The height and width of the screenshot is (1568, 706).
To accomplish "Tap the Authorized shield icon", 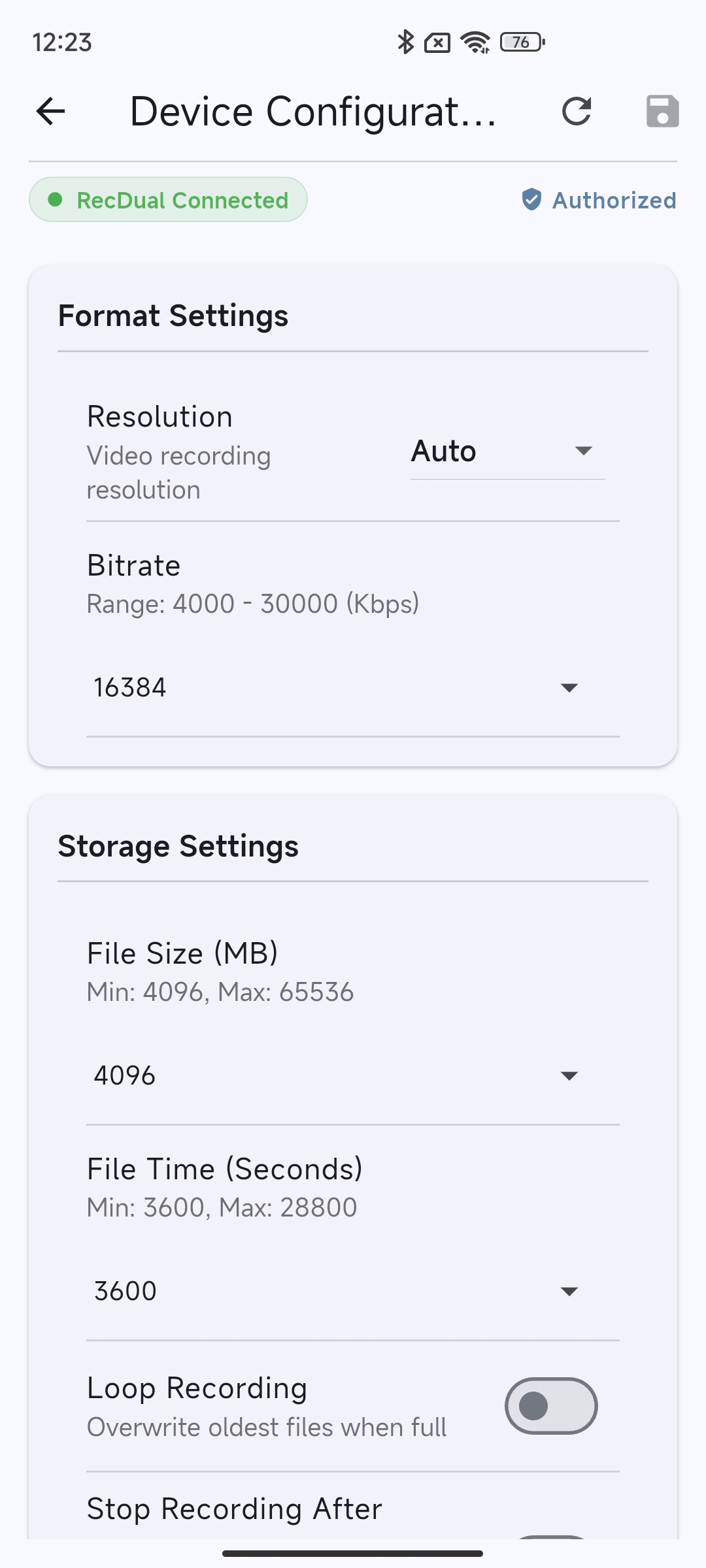I will coord(531,200).
